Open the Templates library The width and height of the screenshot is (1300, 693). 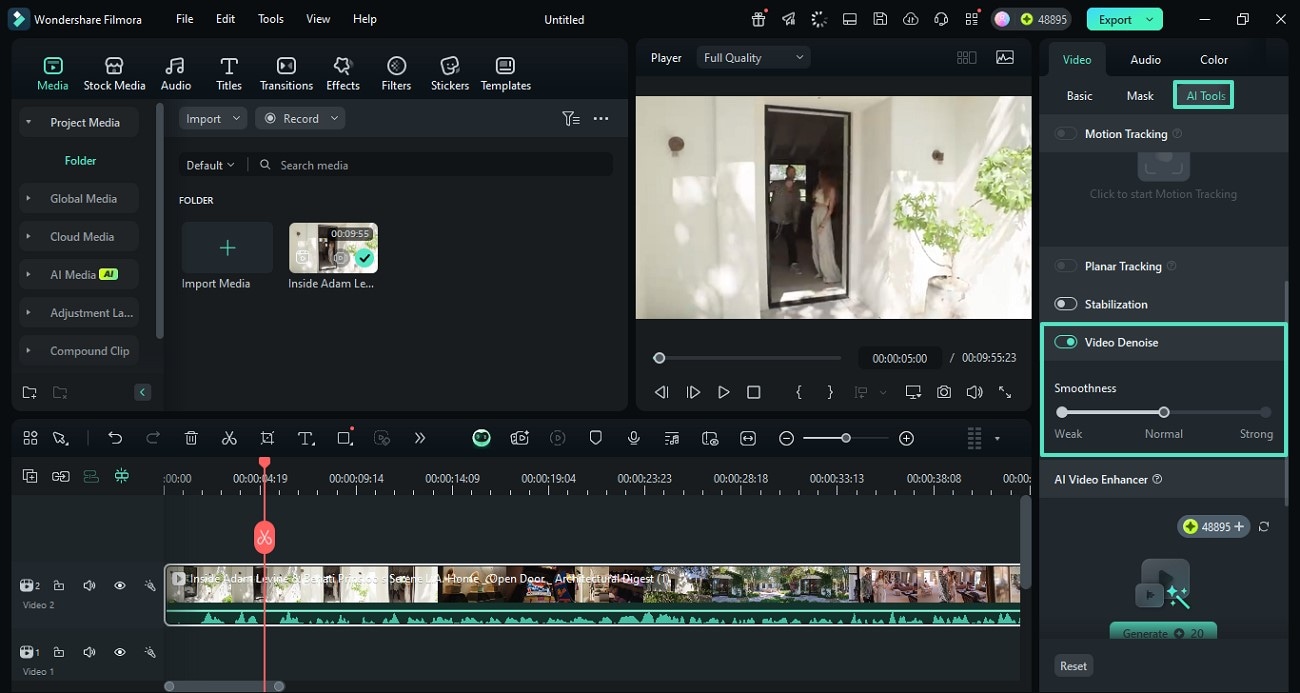506,74
